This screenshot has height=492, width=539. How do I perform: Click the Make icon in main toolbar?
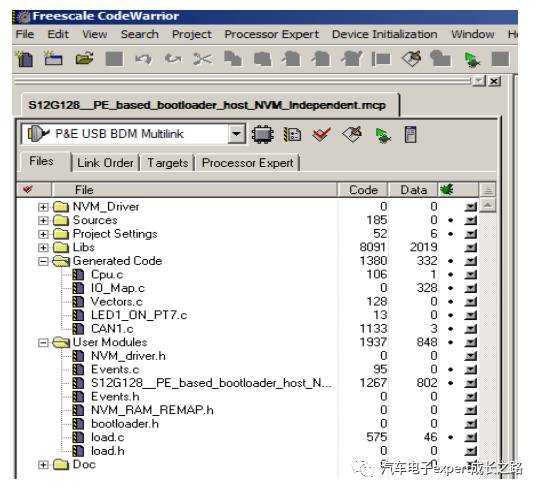click(x=411, y=59)
